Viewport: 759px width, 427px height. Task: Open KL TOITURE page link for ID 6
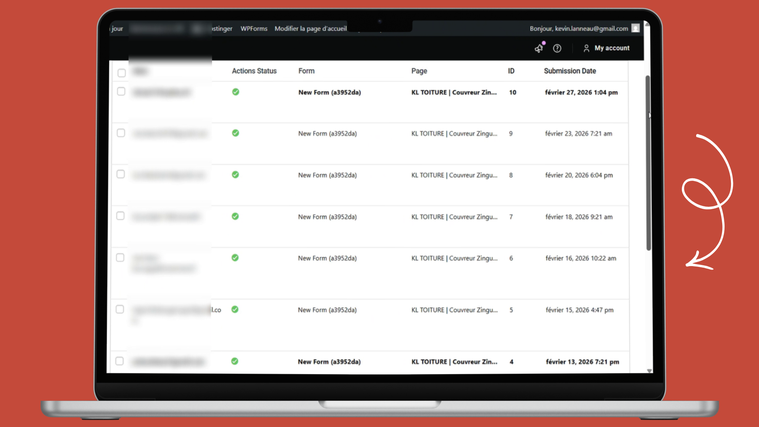pyautogui.click(x=454, y=259)
